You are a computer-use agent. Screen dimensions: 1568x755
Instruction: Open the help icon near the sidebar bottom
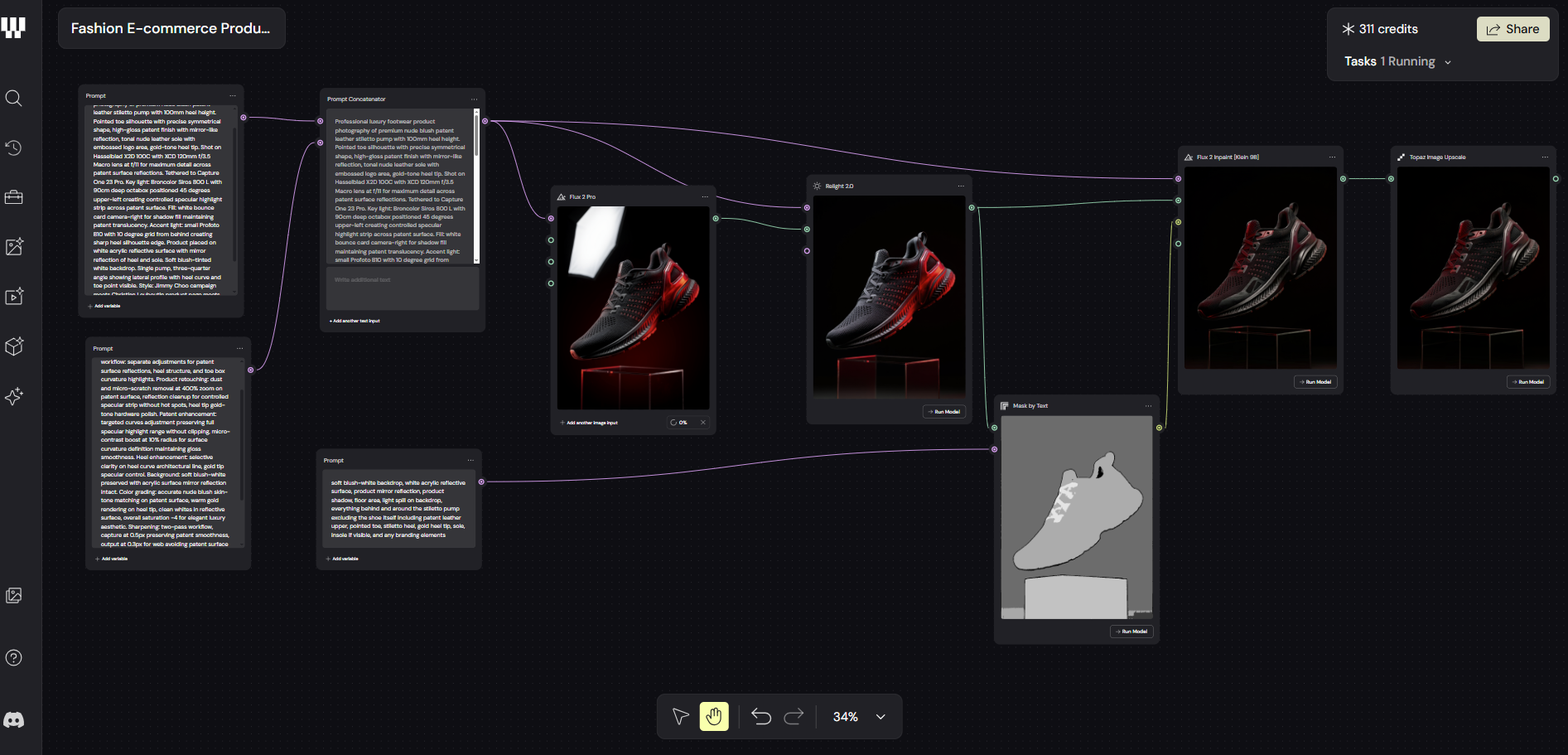[13, 657]
